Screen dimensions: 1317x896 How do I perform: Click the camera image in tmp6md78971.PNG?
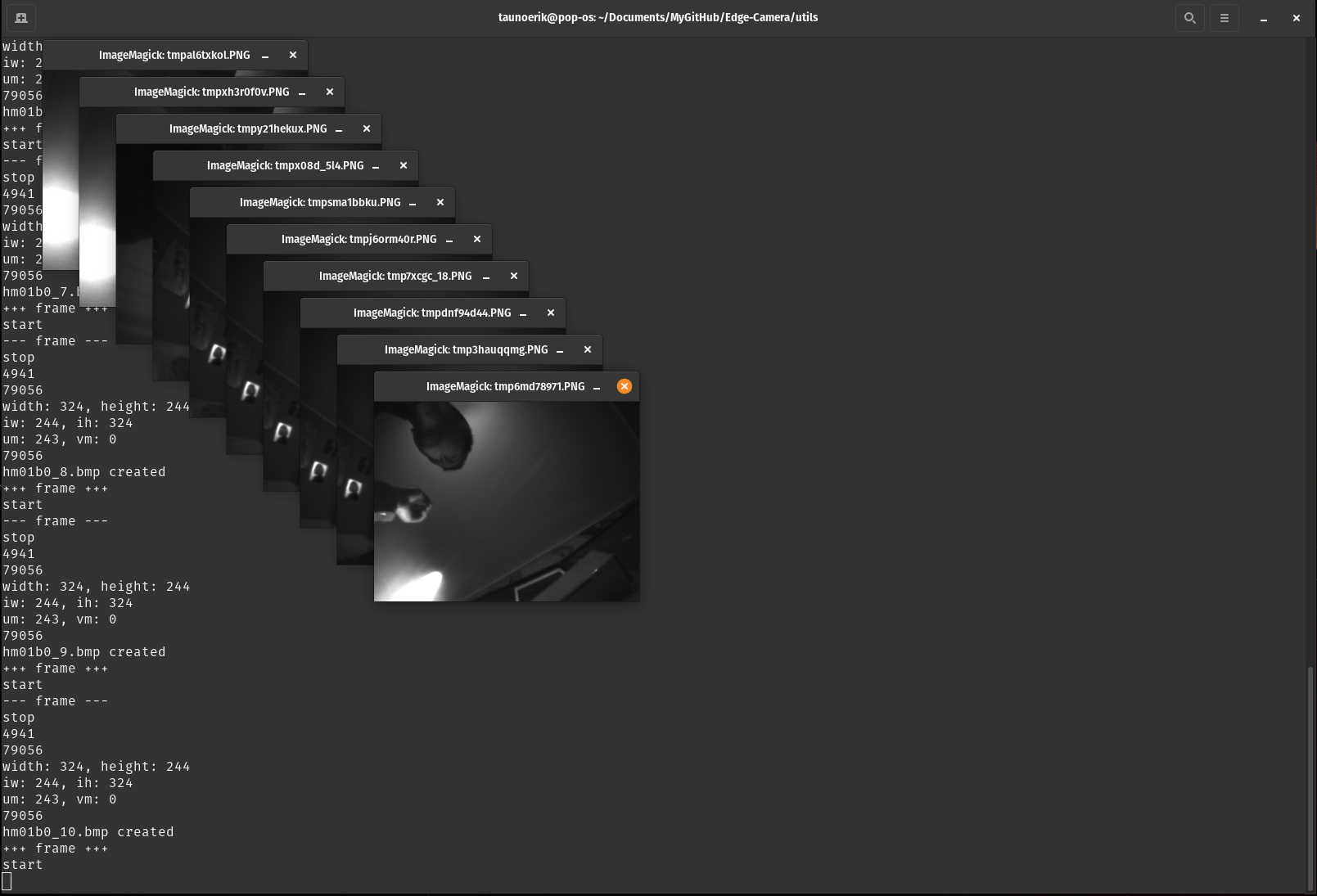pyautogui.click(x=506, y=501)
